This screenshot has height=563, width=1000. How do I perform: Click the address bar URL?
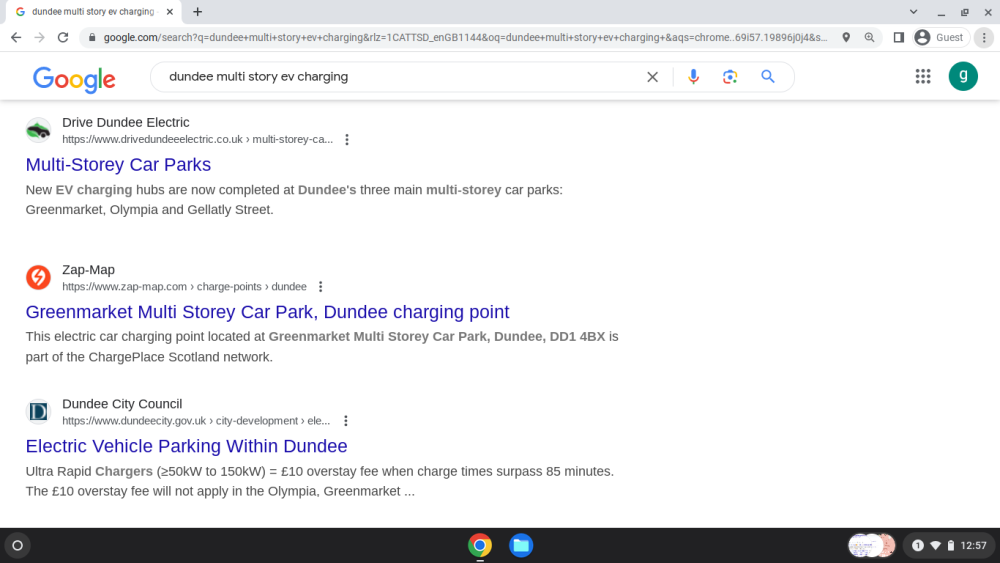(466, 38)
